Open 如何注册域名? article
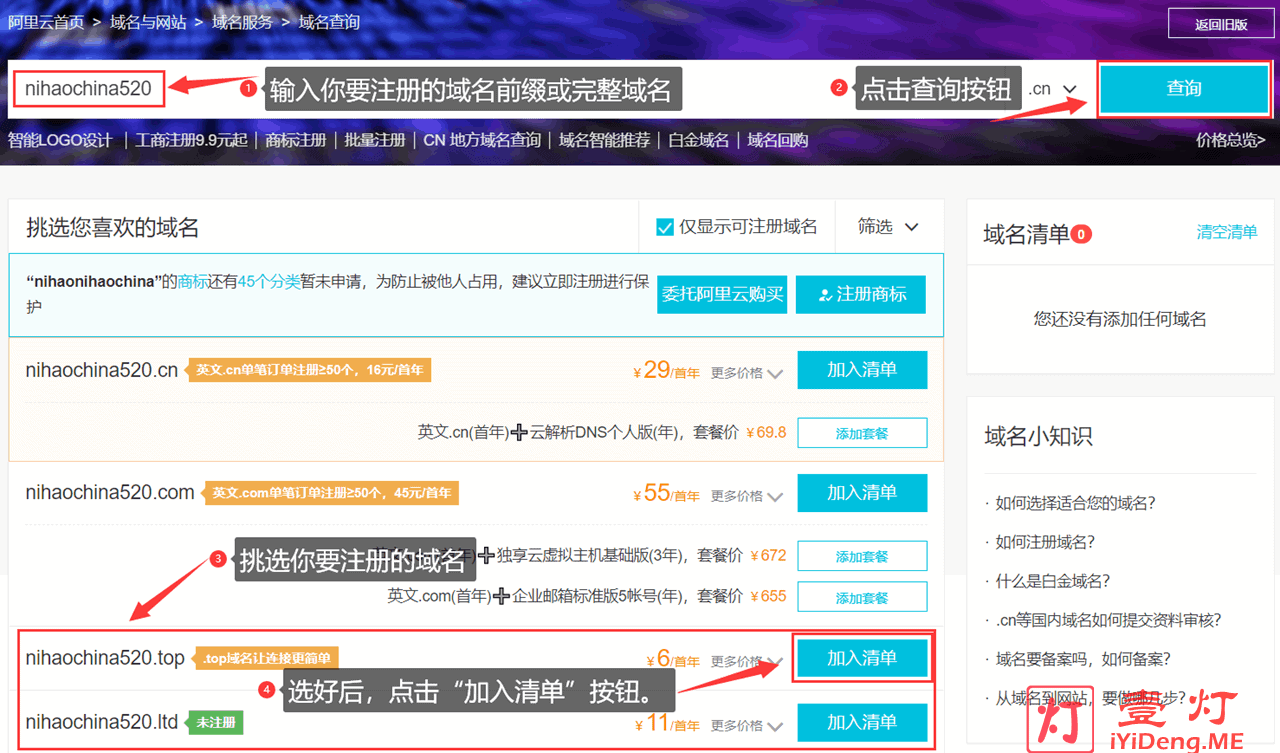Viewport: 1280px width, 753px height. [x=1045, y=542]
